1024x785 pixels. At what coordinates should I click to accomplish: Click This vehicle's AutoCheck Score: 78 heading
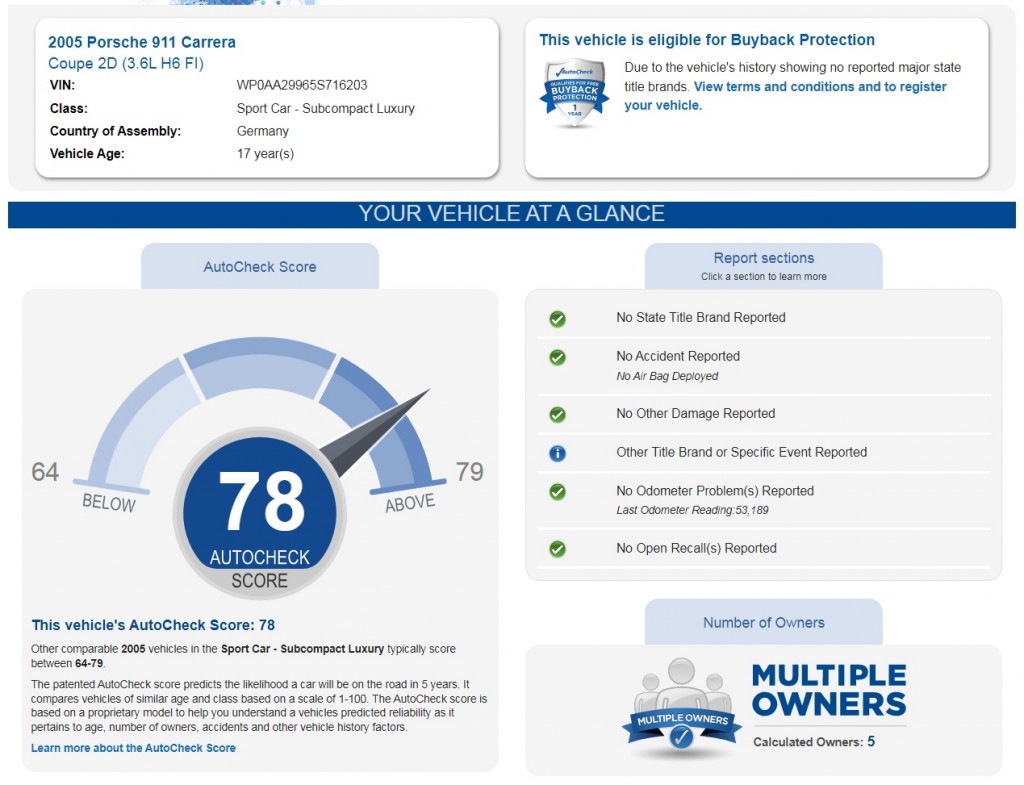(x=153, y=625)
